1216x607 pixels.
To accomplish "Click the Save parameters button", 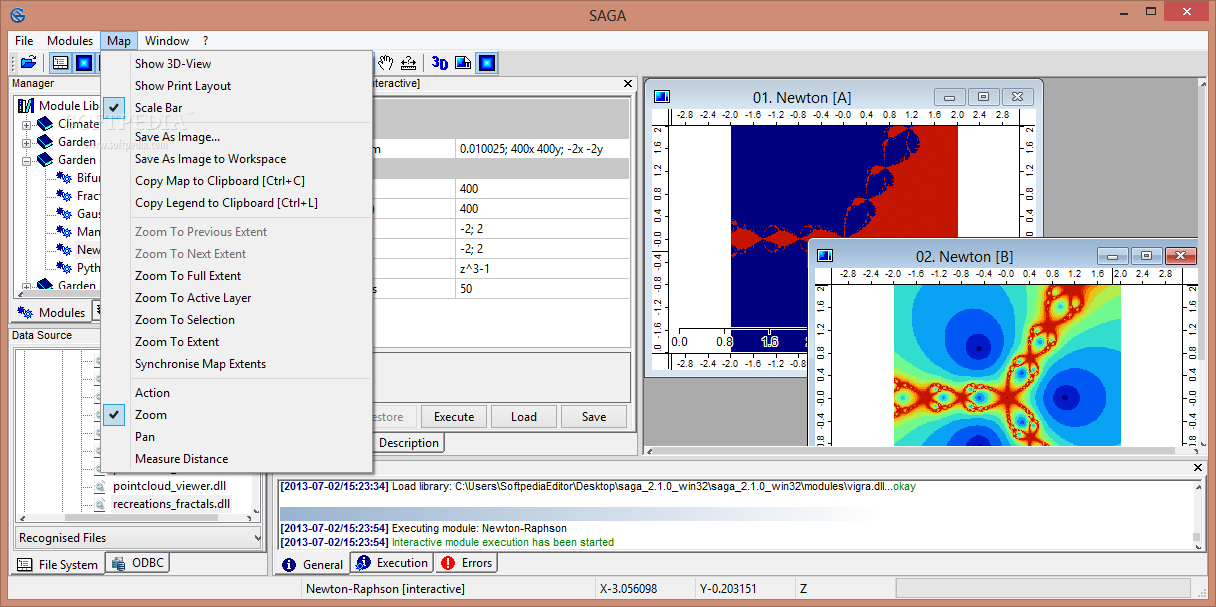I will (594, 417).
